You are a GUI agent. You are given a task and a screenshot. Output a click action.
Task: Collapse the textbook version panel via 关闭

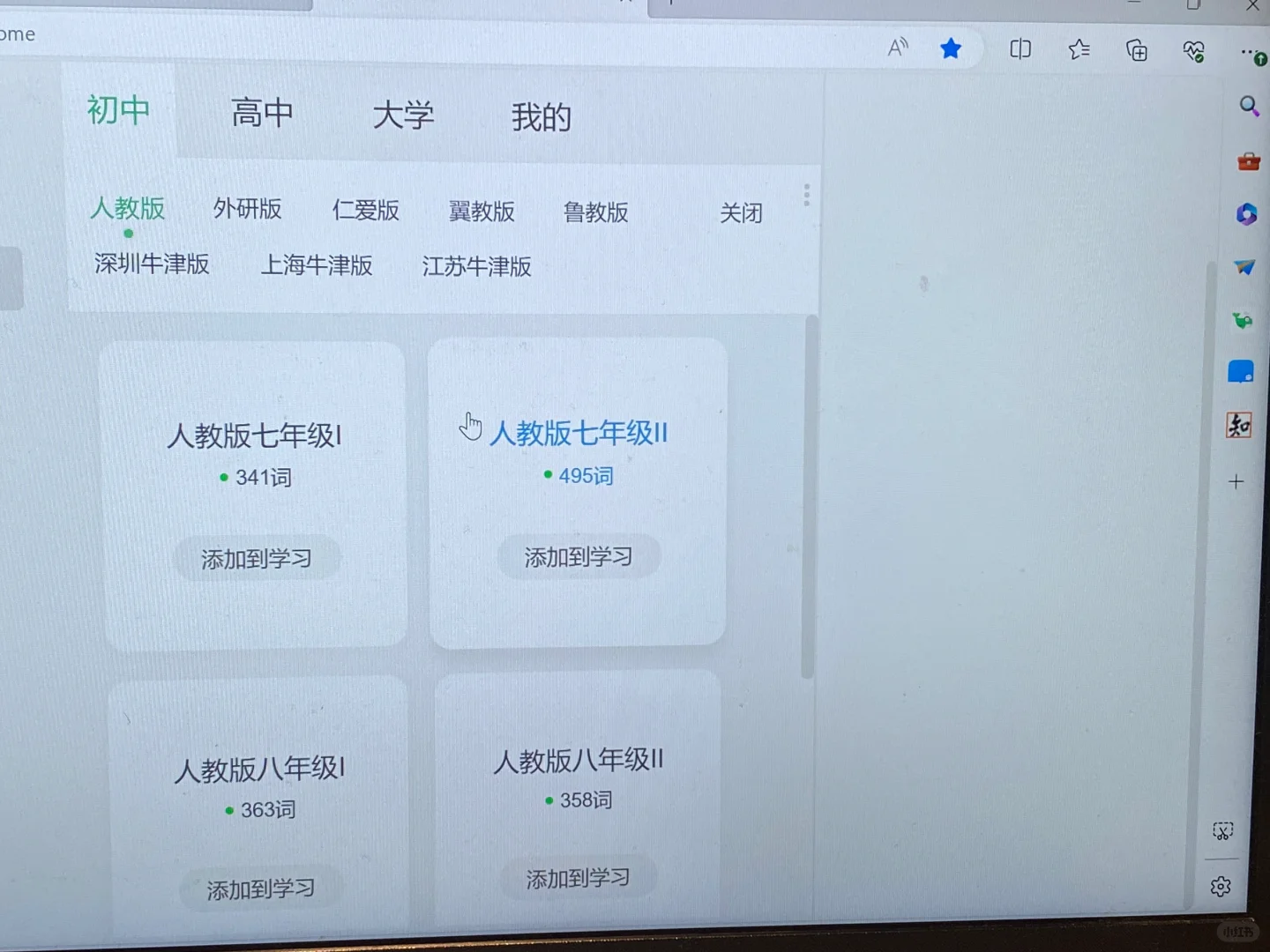click(740, 212)
